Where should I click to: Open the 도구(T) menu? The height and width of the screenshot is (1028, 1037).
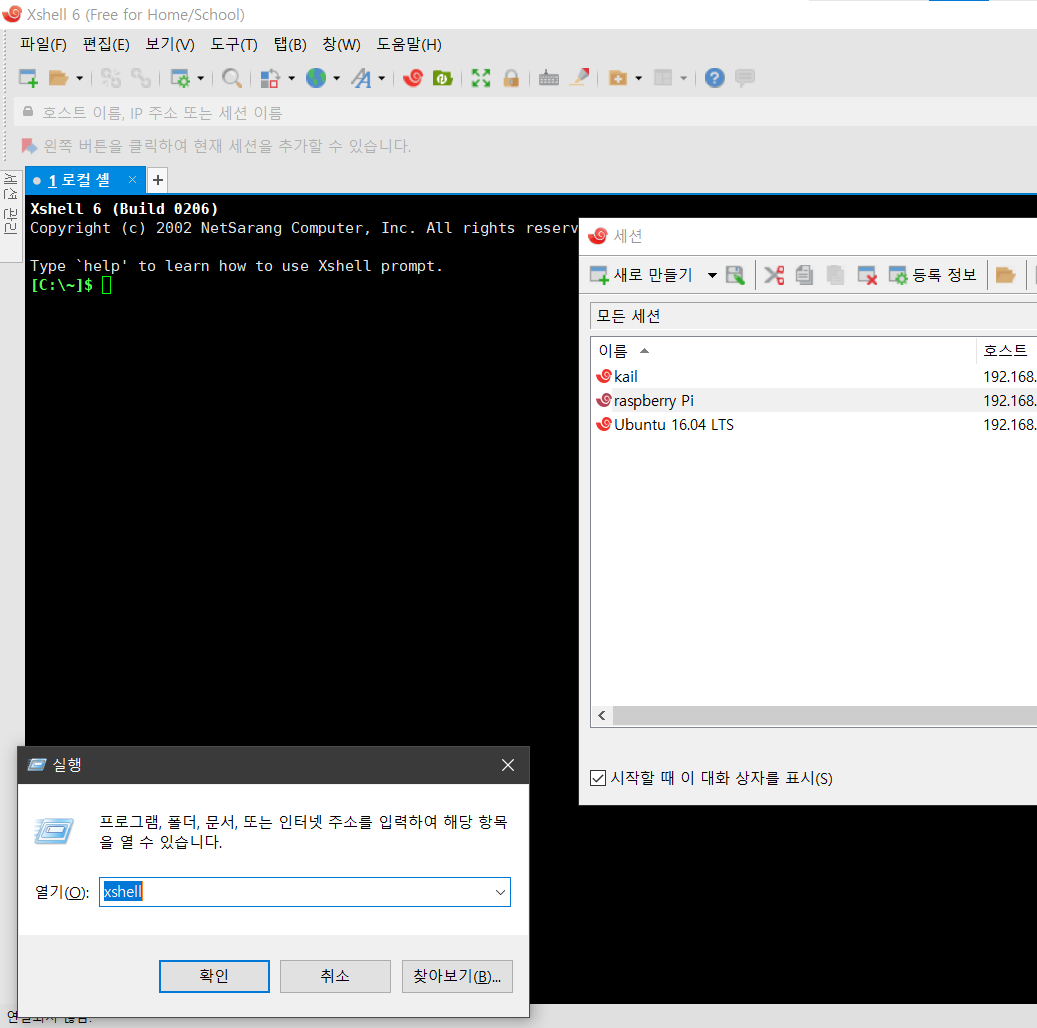coord(233,44)
